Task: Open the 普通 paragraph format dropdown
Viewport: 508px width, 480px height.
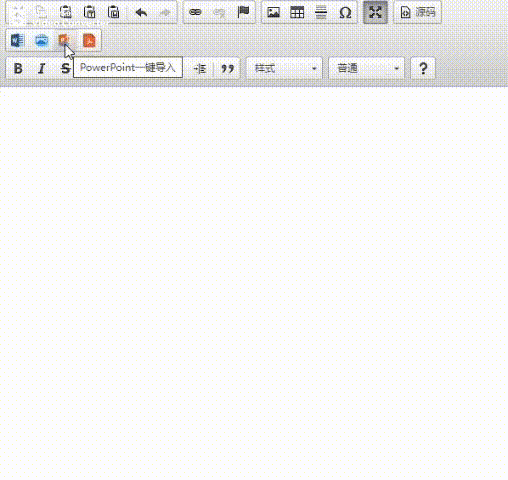Action: click(x=367, y=68)
